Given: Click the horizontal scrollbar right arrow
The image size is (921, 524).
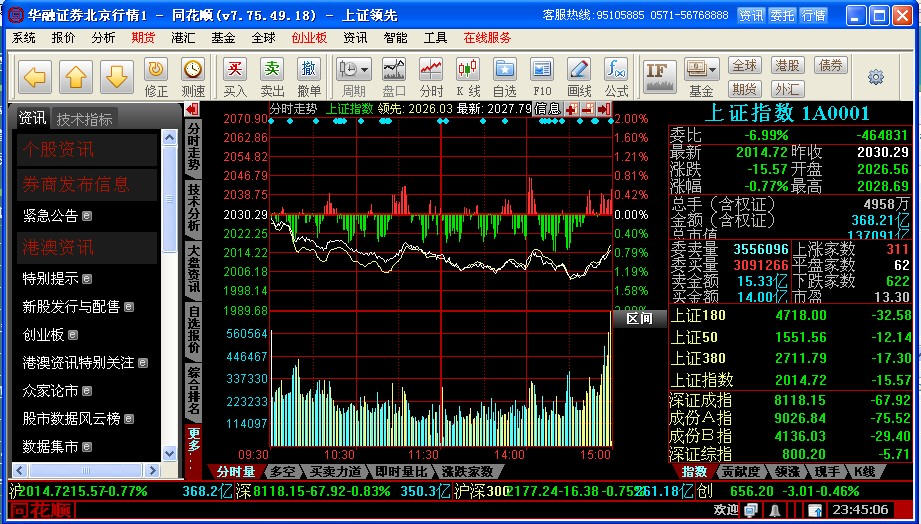Looking at the screenshot, I should pos(153,470).
